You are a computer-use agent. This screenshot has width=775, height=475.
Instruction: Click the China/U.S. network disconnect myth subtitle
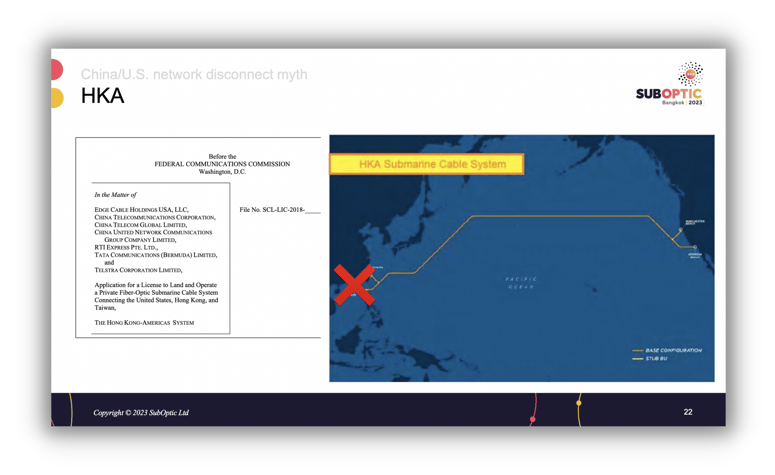click(194, 74)
